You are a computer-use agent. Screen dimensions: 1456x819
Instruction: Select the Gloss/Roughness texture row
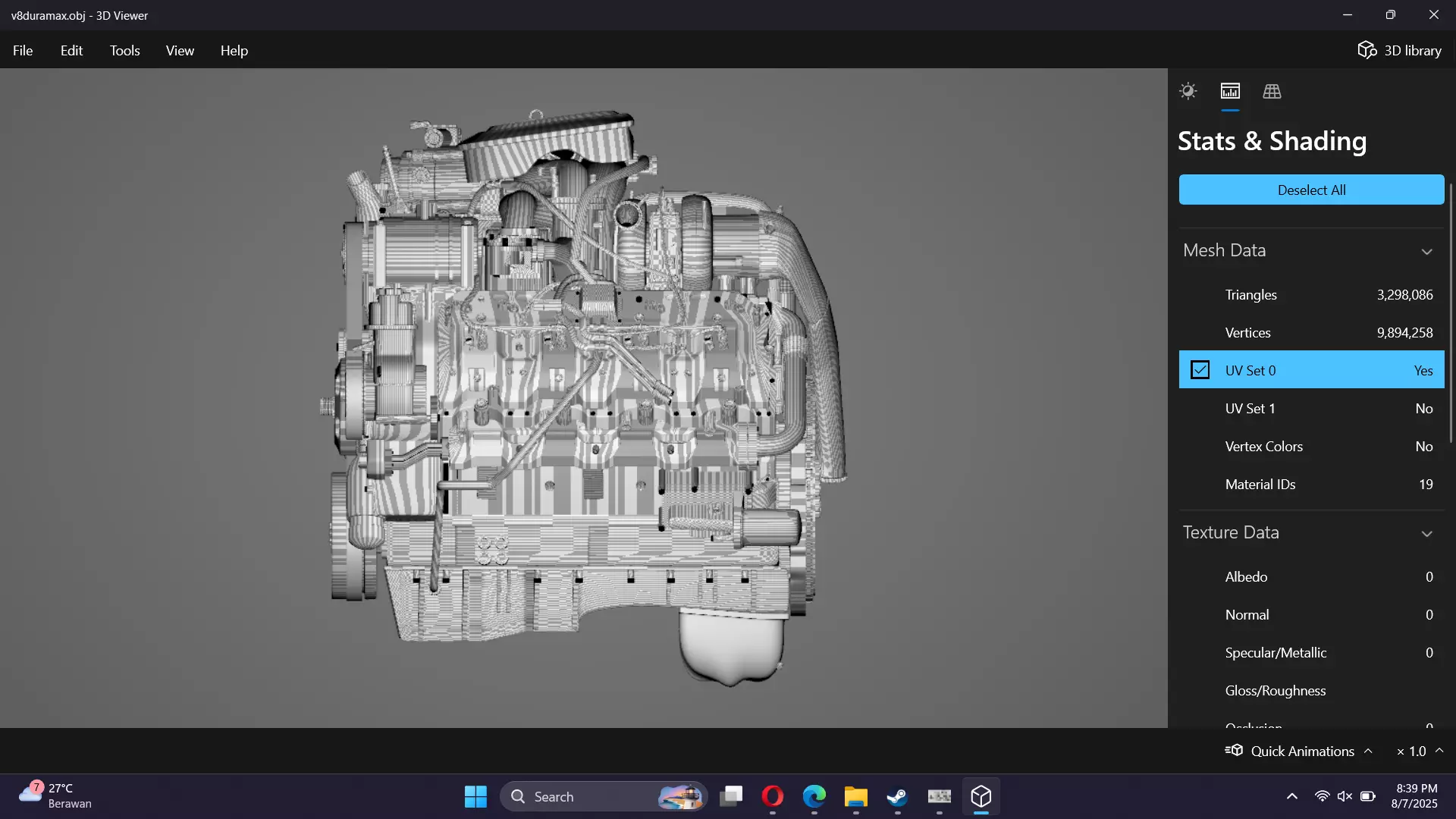pos(1311,690)
